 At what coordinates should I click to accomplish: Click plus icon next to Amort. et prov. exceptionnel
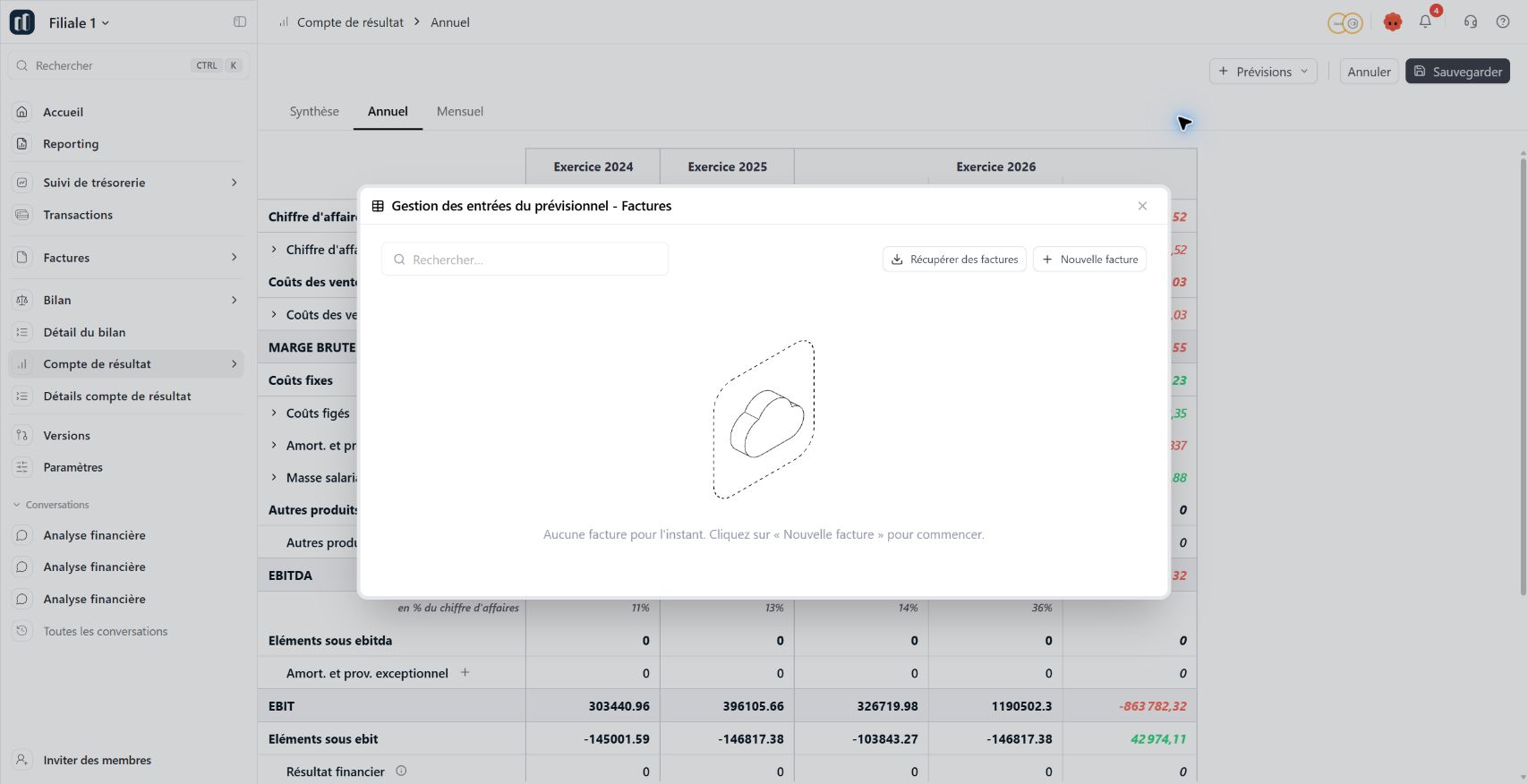(465, 672)
